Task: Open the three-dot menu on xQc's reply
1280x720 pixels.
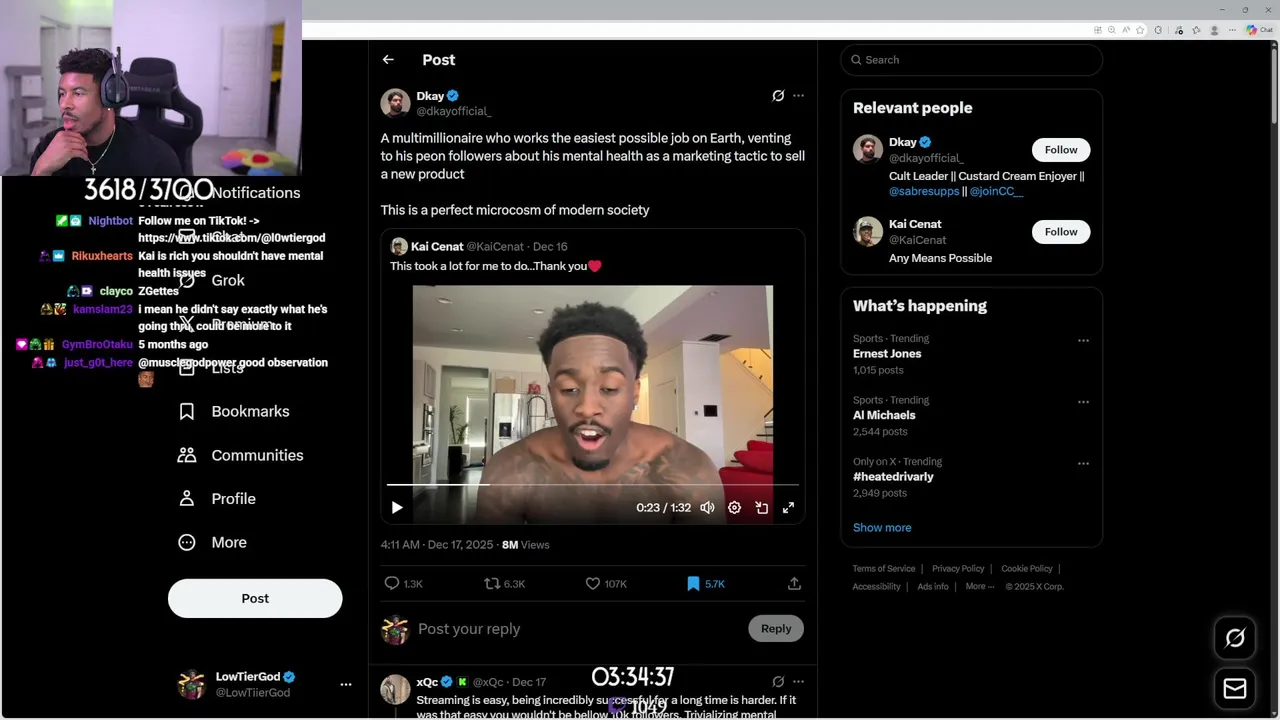Action: [x=798, y=682]
